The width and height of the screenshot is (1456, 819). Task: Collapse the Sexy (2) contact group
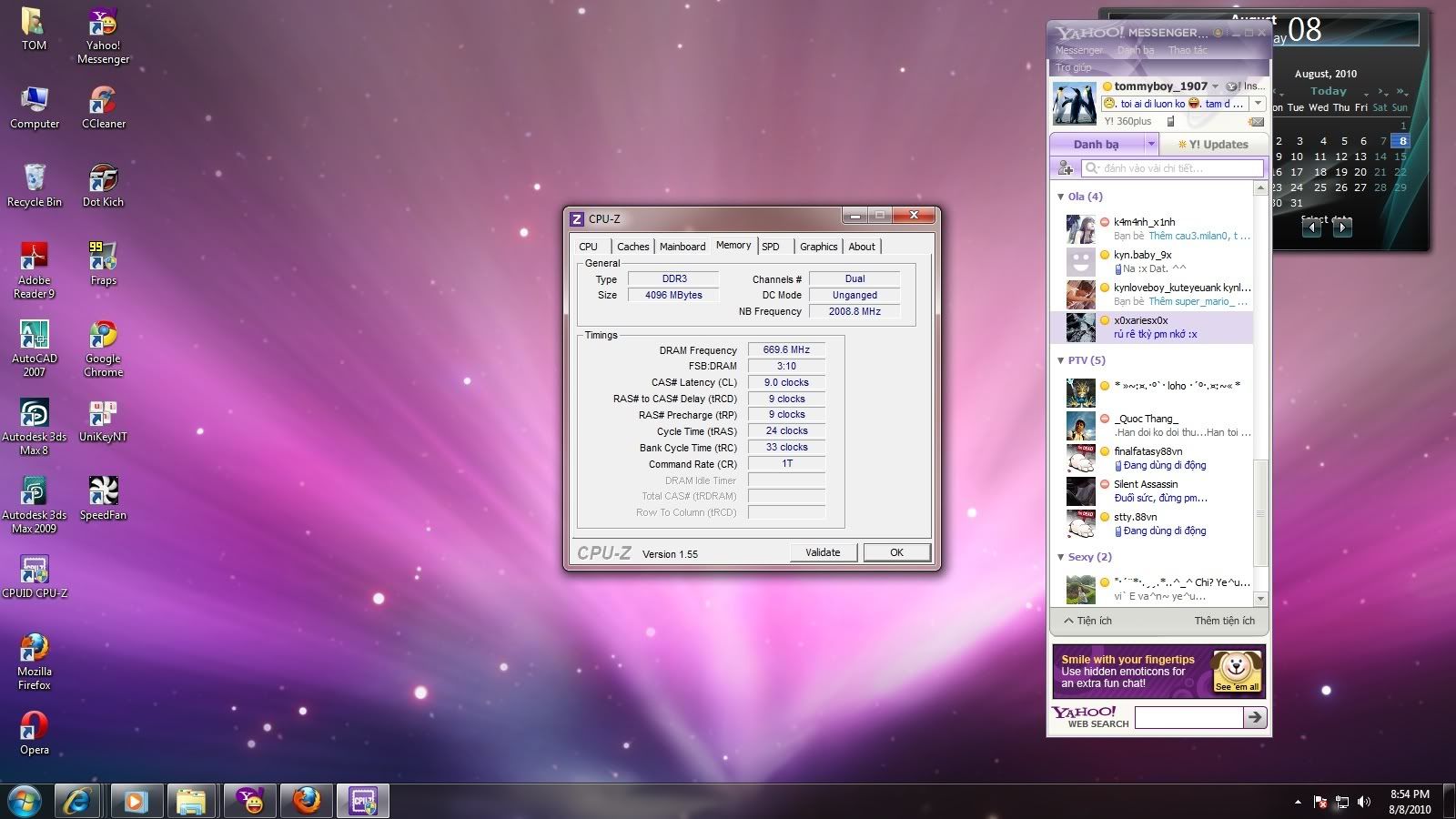point(1060,557)
